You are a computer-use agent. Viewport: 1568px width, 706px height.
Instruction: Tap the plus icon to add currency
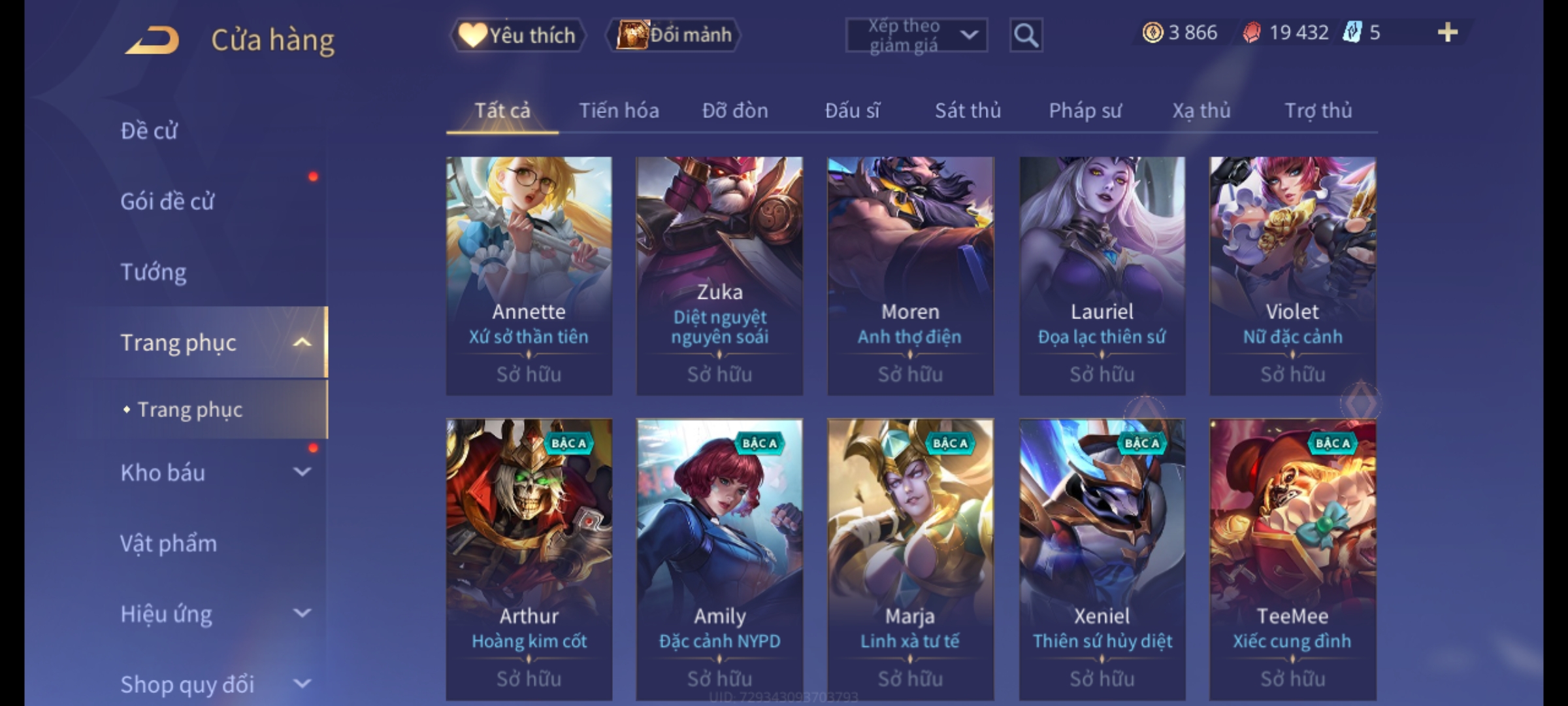(1448, 33)
